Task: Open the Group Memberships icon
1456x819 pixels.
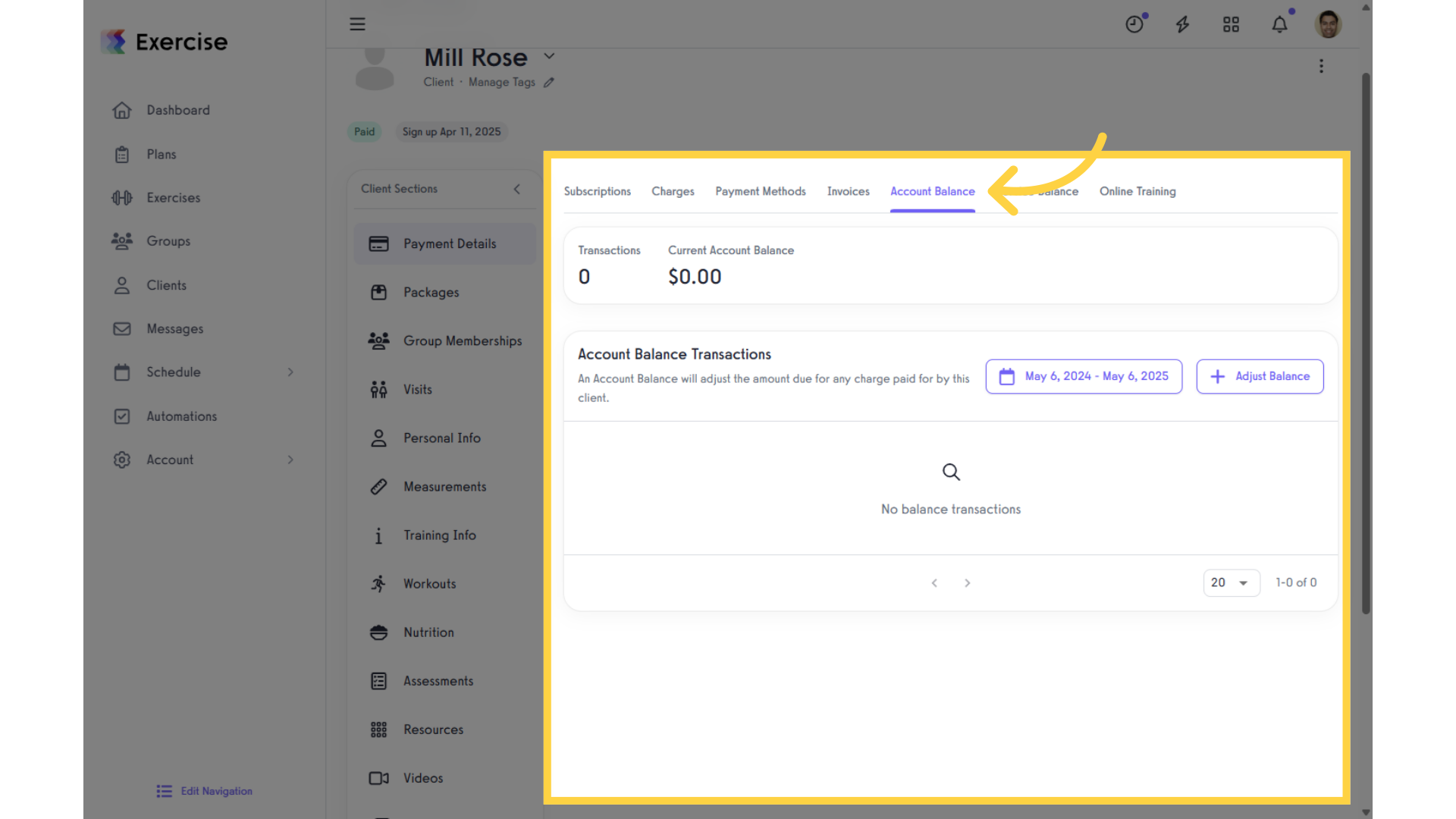Action: point(378,340)
